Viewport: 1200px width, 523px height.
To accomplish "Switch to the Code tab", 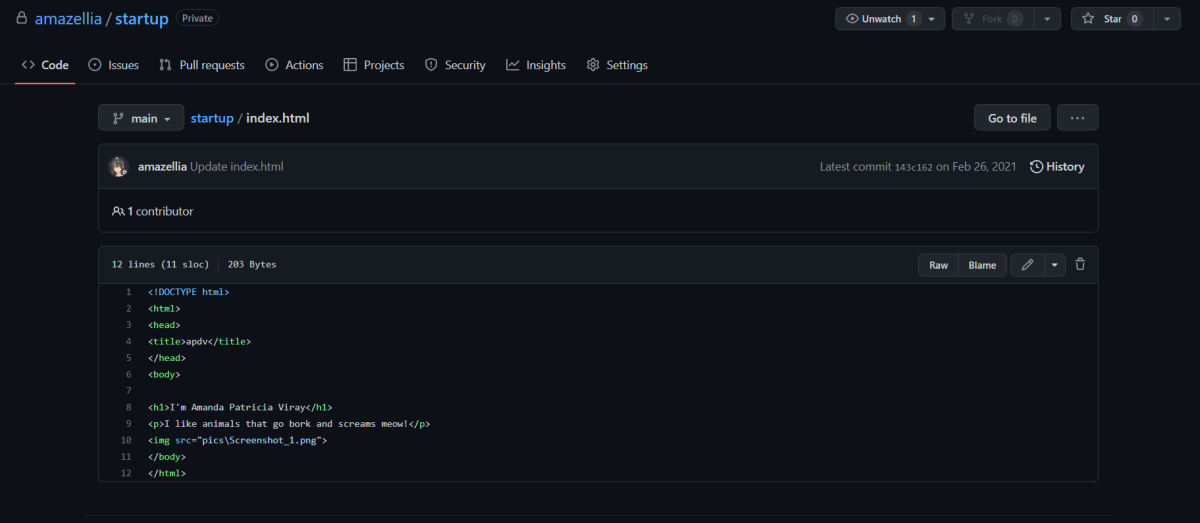I will pos(46,65).
